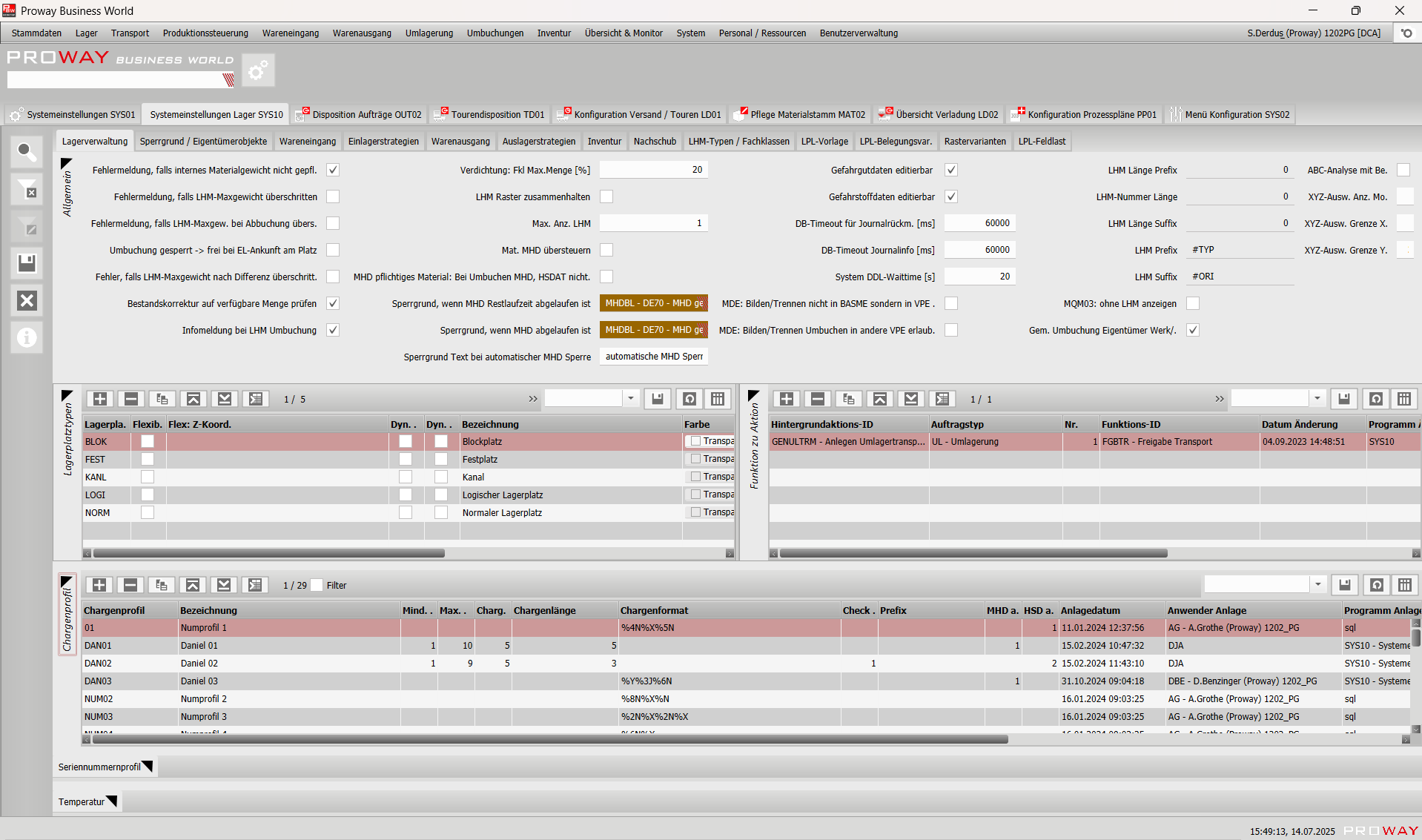Enable 'Fehlermeldung, falls LHM-Maxgewicht überschritten' checkbox

tap(333, 196)
